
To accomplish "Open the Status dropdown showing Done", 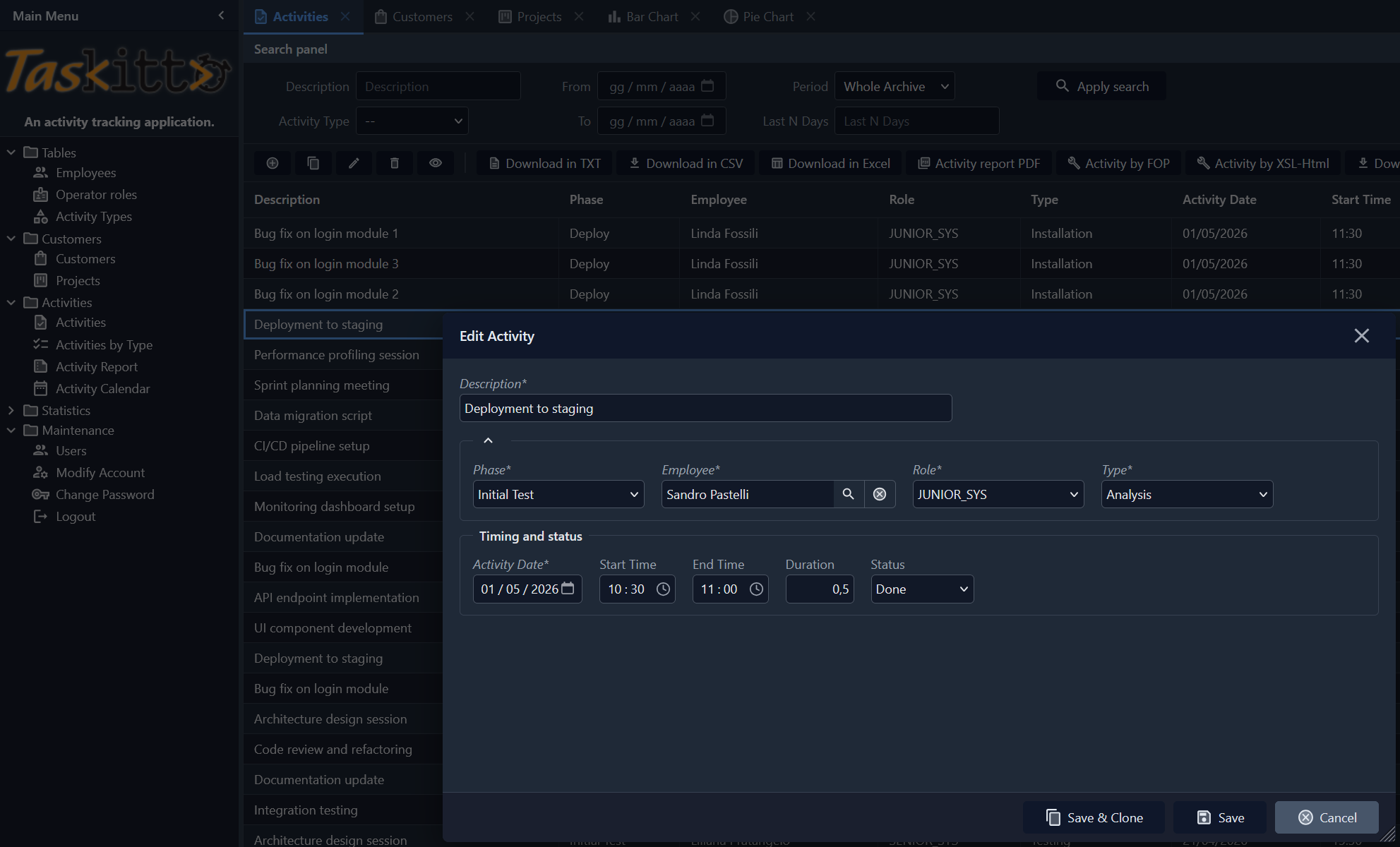I will click(921, 589).
